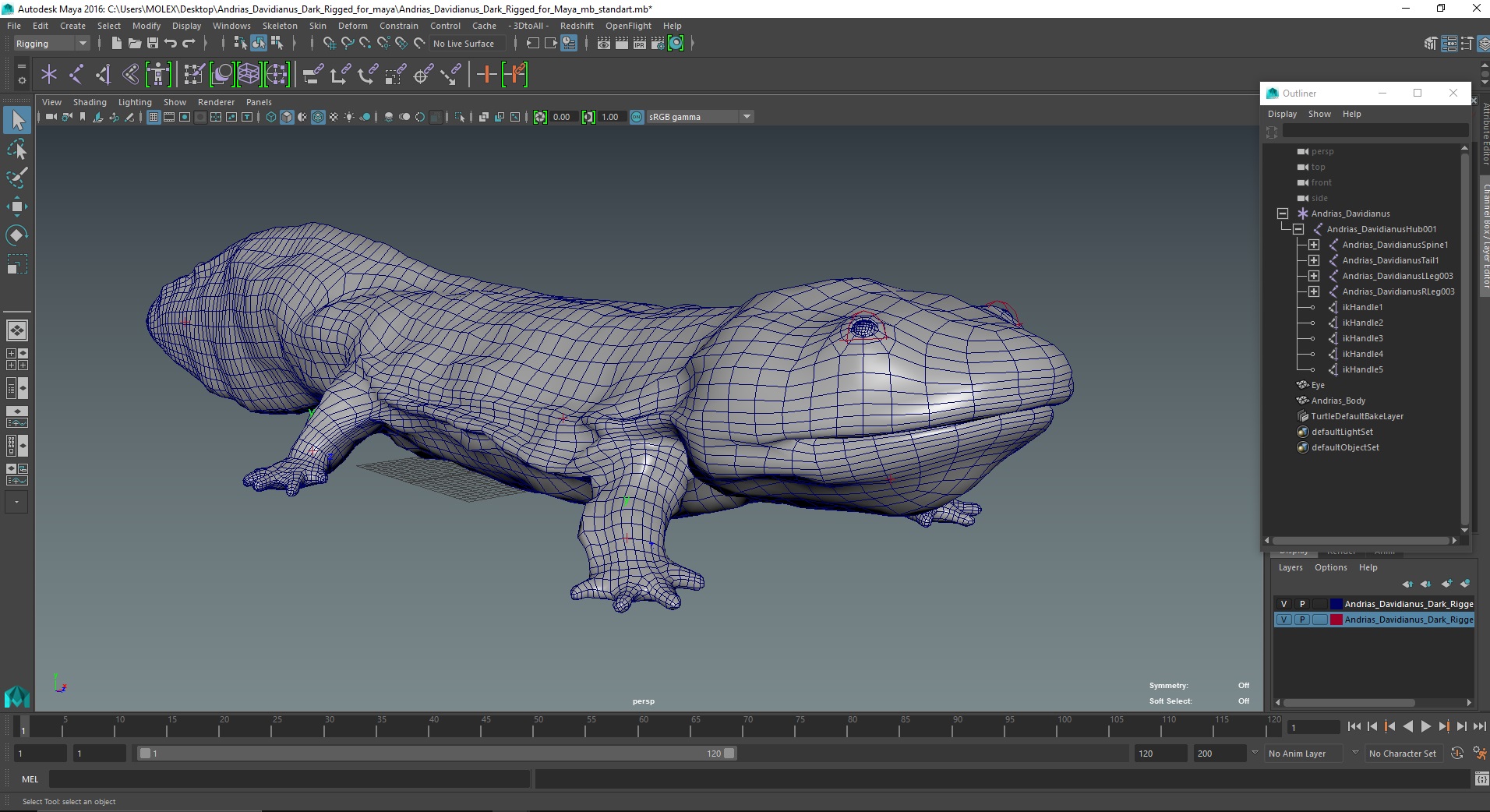The image size is (1490, 812).
Task: Open the Rigging menu set dropdown
Action: click(x=51, y=44)
